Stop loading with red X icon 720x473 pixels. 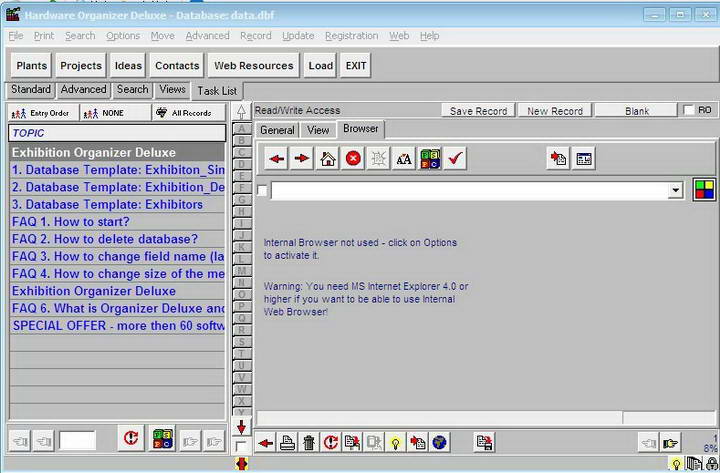tap(353, 159)
